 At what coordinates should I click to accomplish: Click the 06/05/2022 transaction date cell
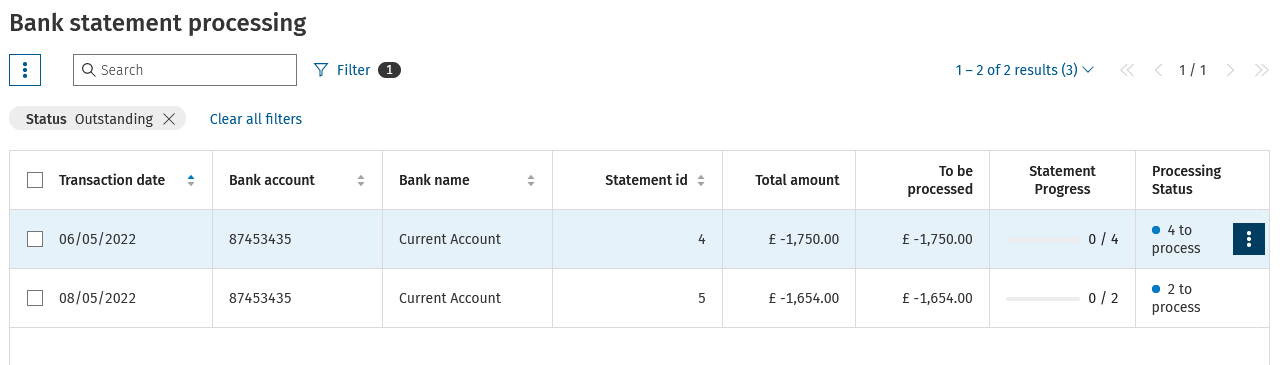tap(97, 239)
